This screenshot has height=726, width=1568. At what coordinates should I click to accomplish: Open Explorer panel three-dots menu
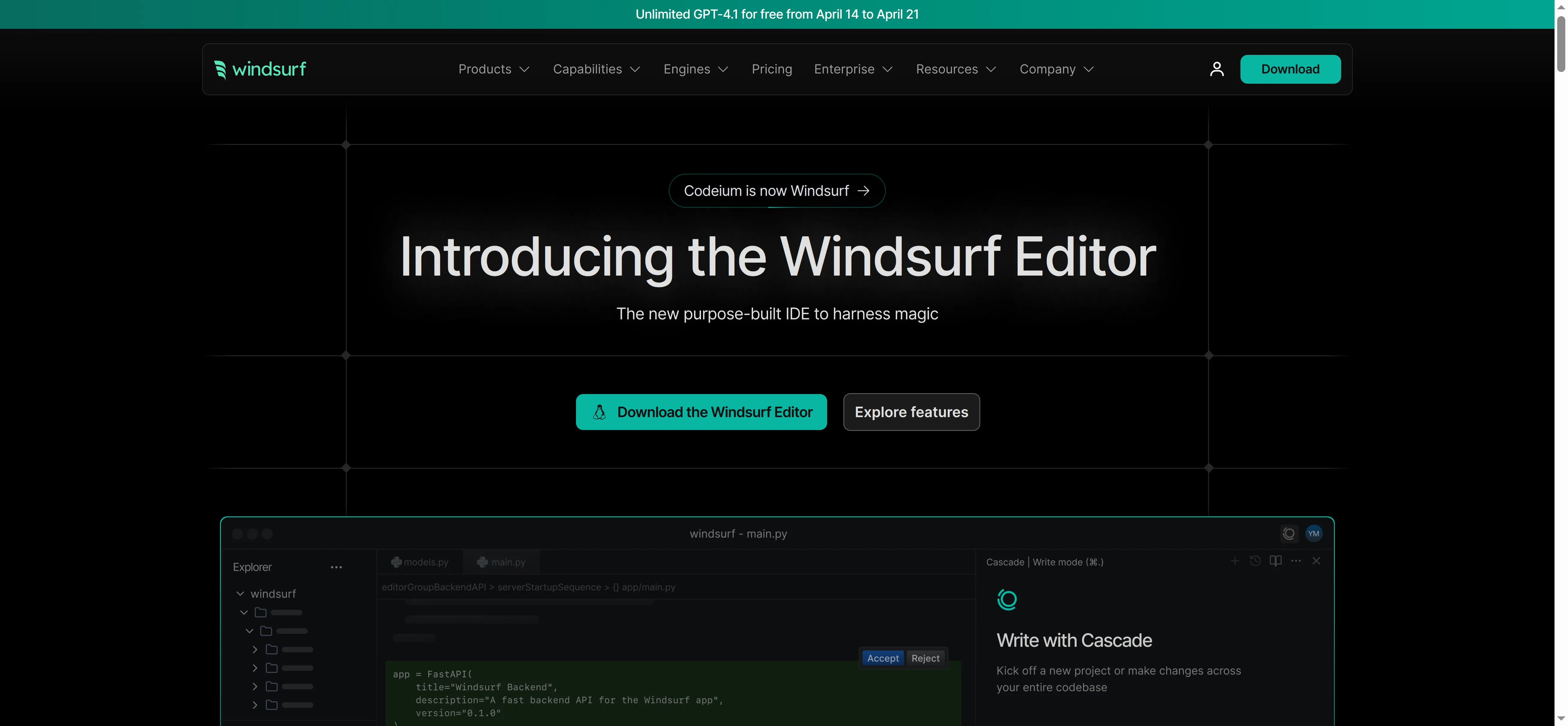pyautogui.click(x=336, y=567)
